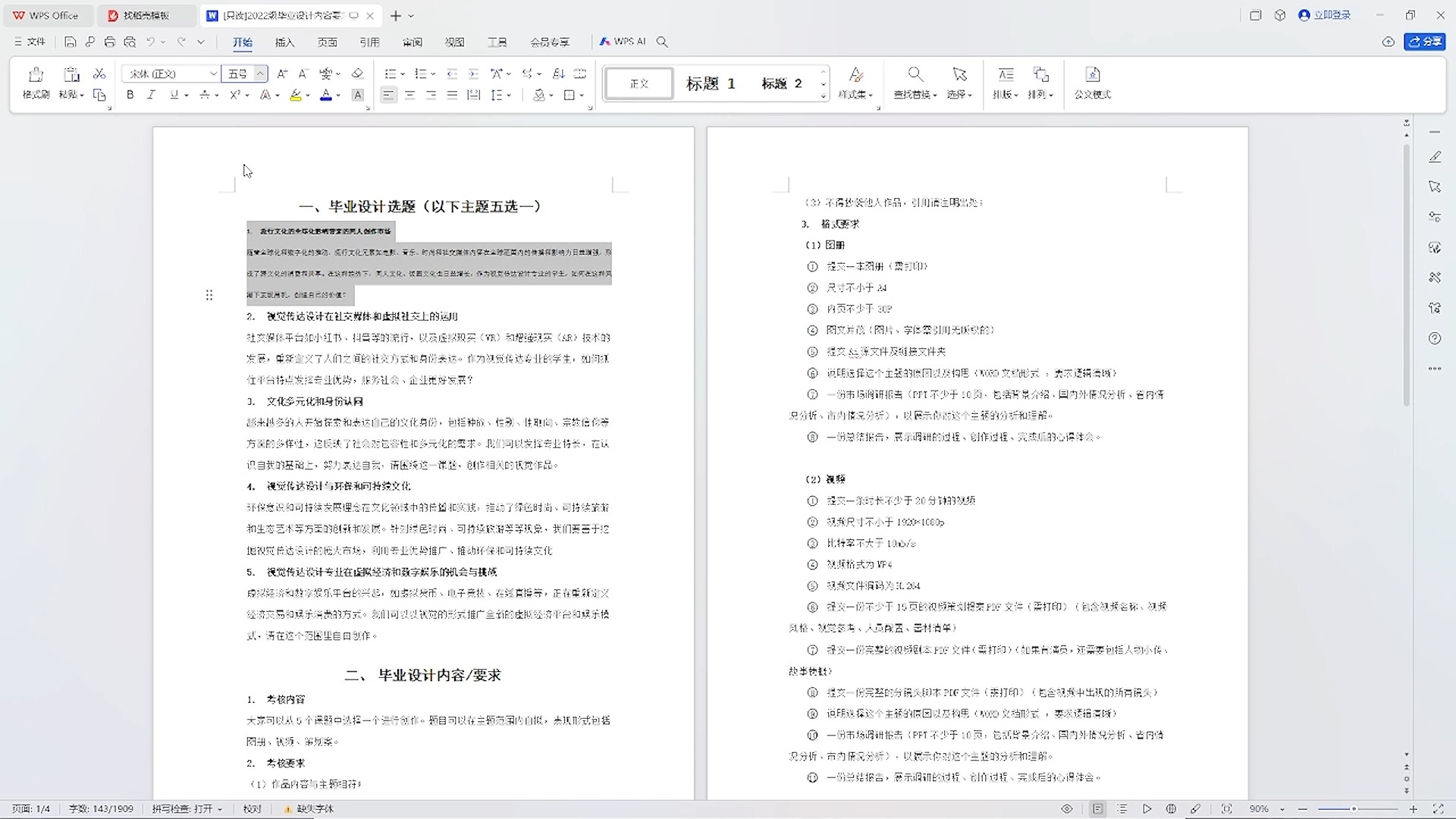Click the pen icon in right sidebar

[x=1435, y=157]
